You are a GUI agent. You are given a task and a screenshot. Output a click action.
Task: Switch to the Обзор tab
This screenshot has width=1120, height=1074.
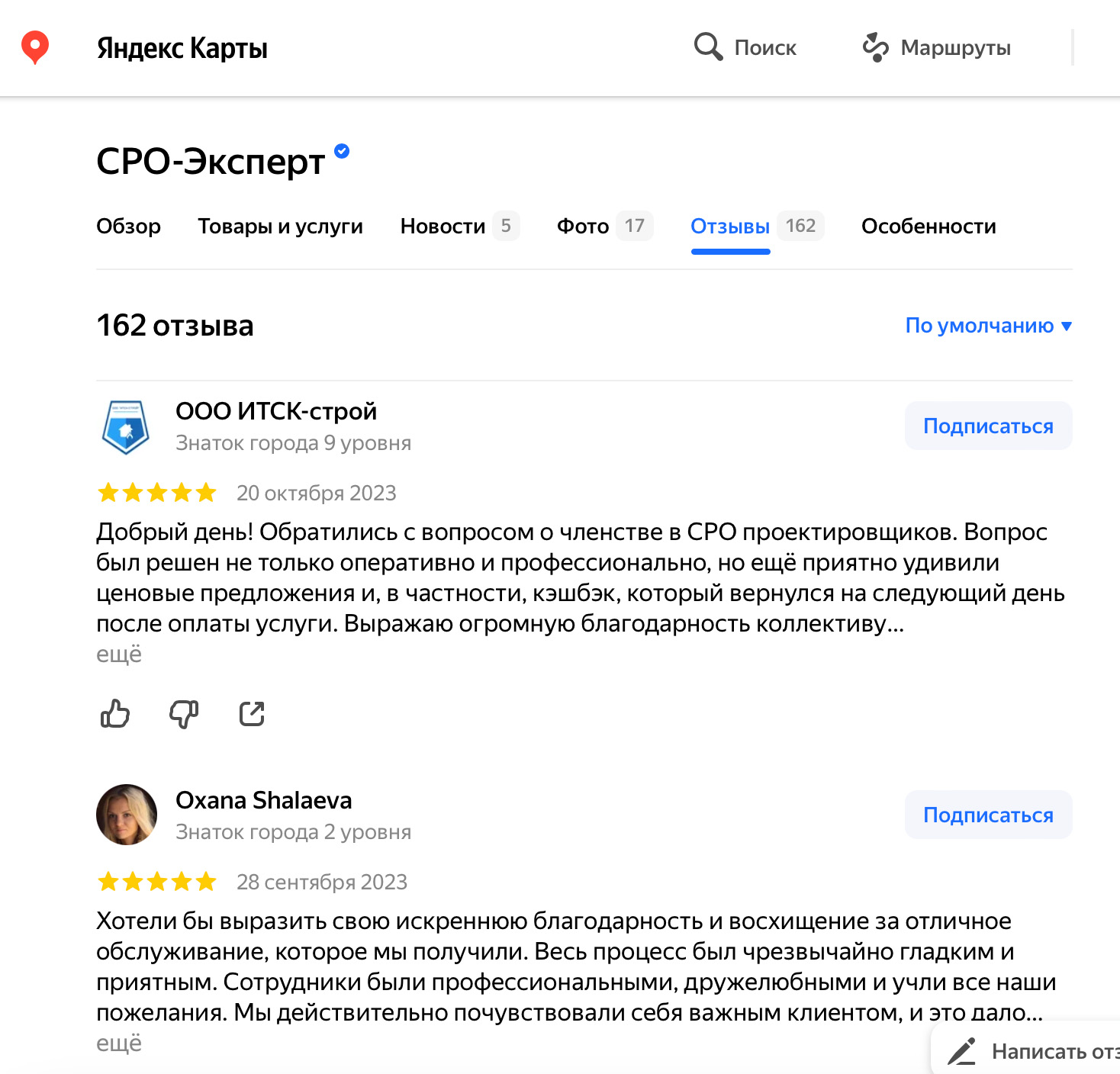tap(128, 226)
